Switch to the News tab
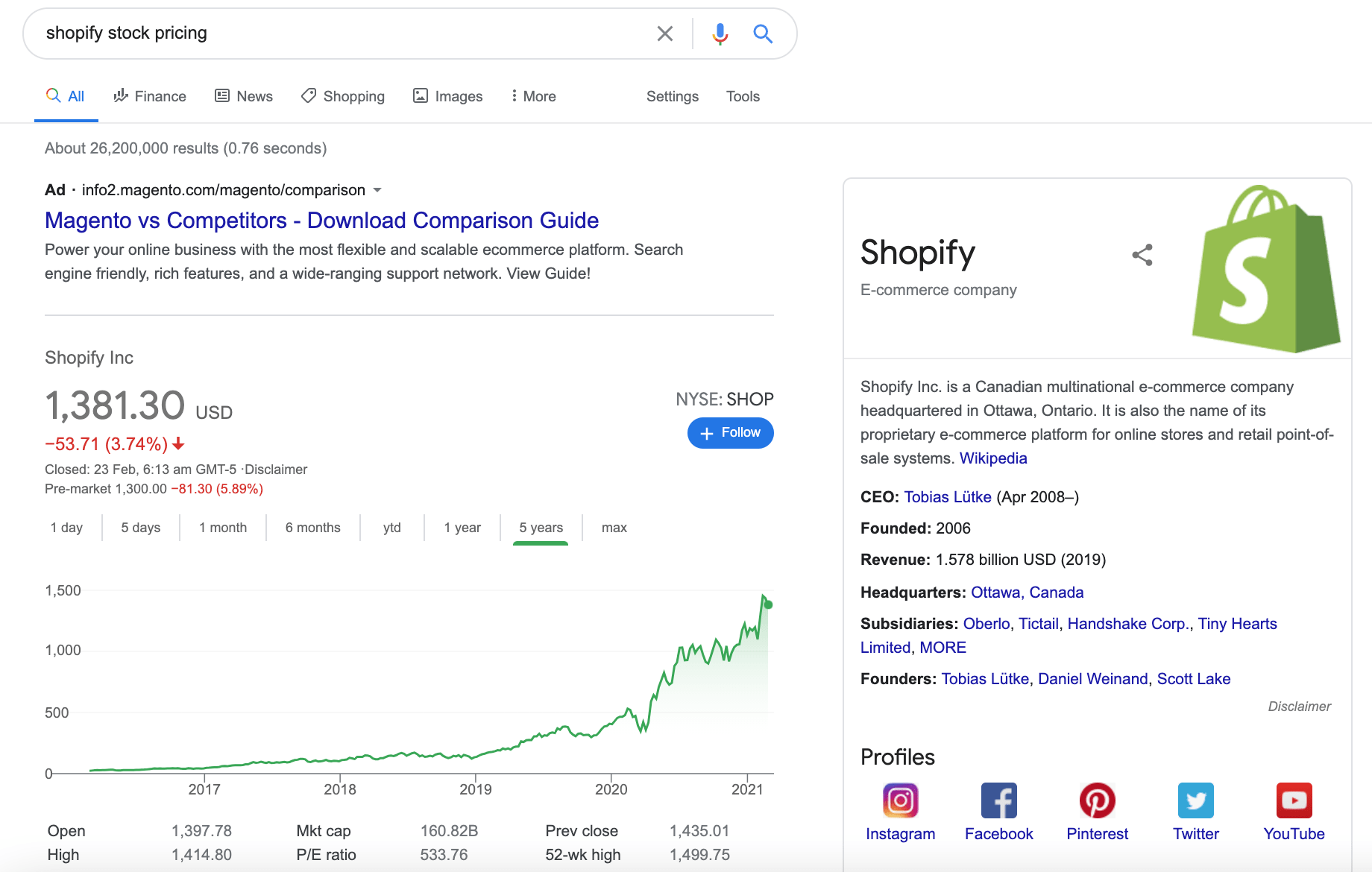The image size is (1372, 872). click(244, 96)
